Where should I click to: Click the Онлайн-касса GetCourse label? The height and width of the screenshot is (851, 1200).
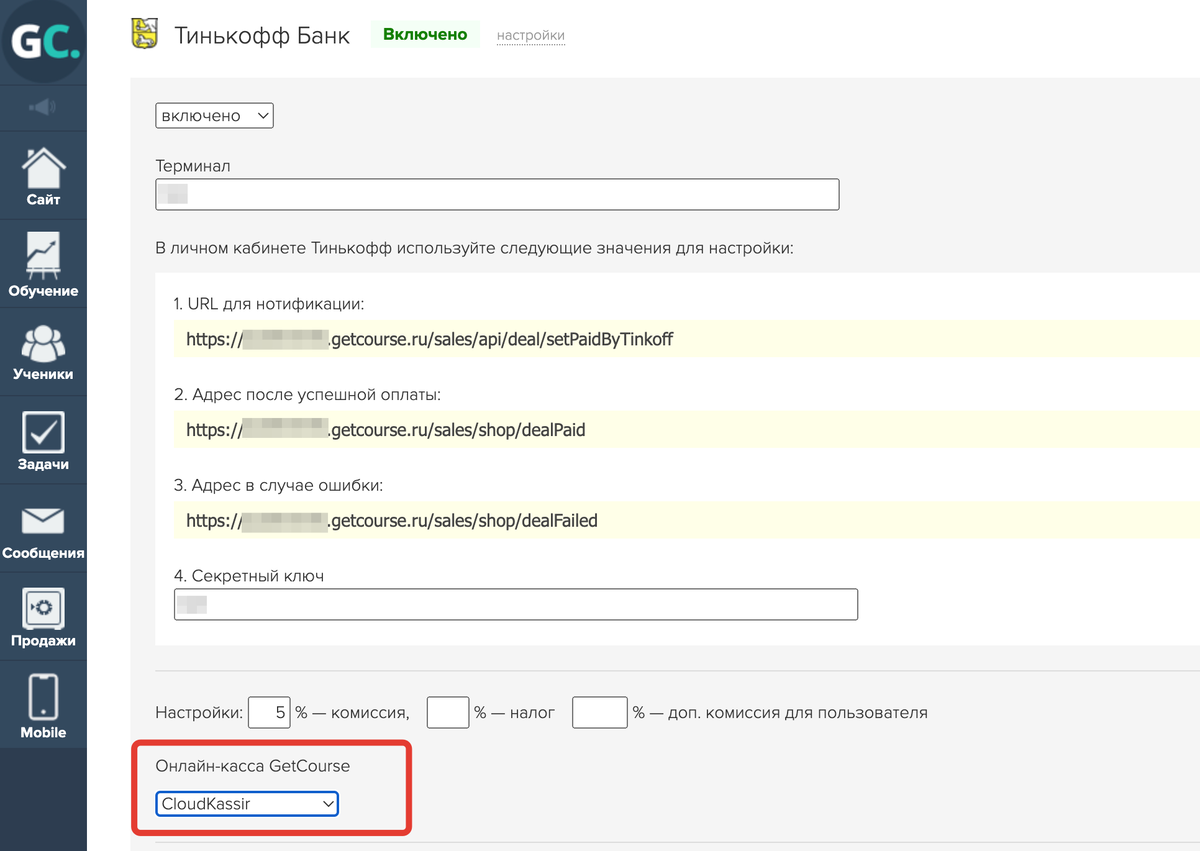coord(253,767)
